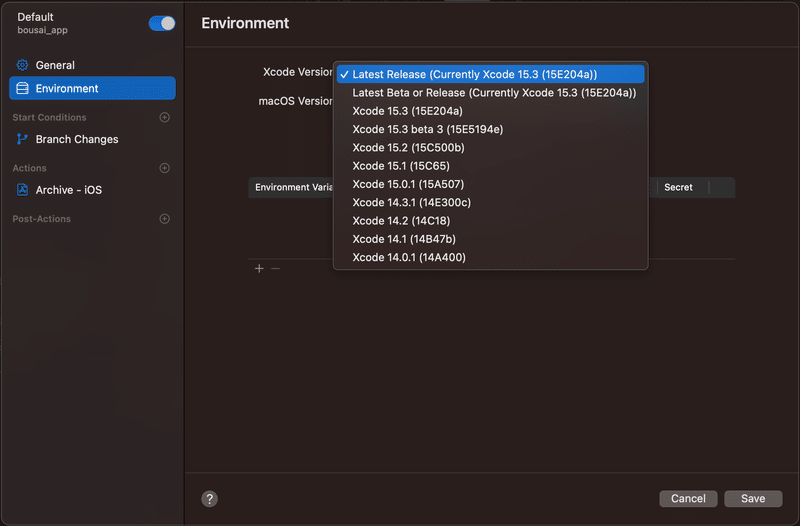The image size is (800, 526).
Task: Remove the selected environment variable
Action: coord(276,269)
